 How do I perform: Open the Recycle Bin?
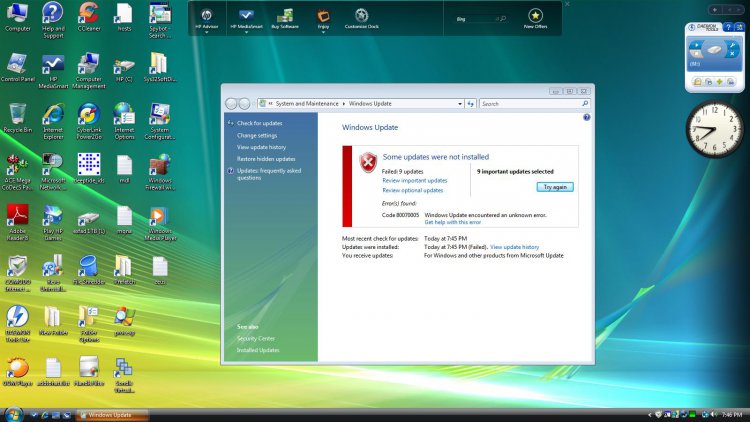click(x=18, y=118)
